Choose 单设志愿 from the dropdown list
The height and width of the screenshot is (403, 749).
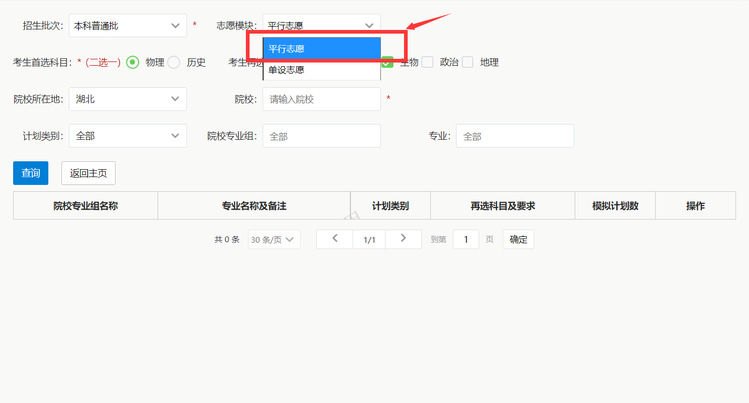[321, 70]
